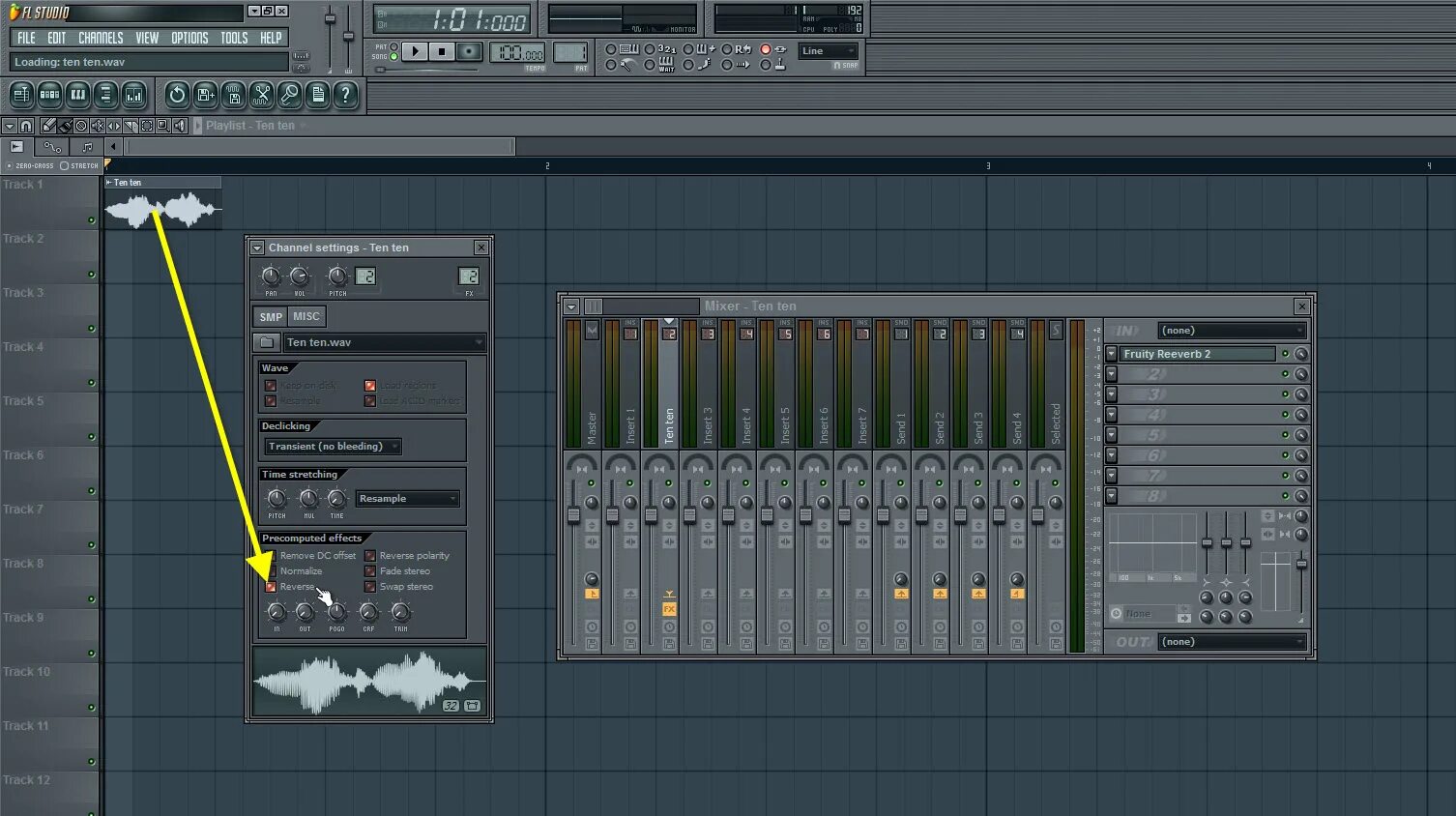
Task: Open the CHANNELS menu
Action: [101, 38]
